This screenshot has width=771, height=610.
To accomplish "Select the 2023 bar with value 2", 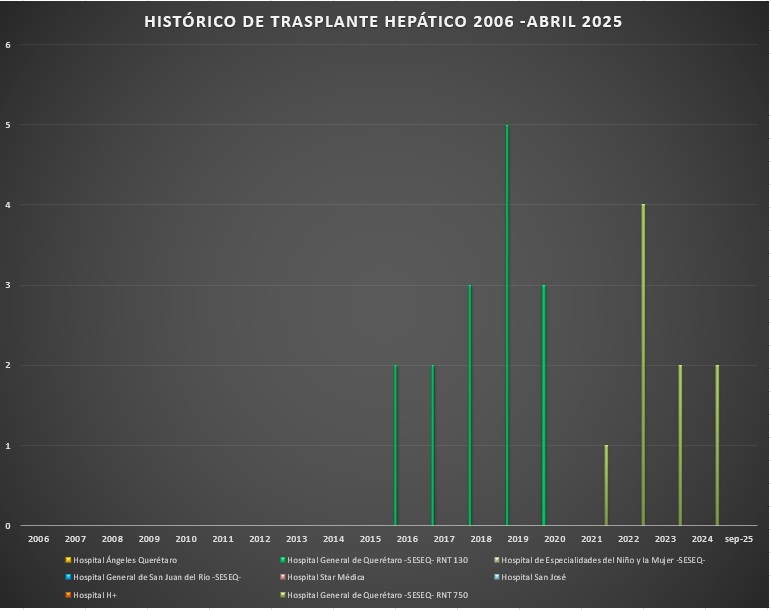I will point(680,445).
